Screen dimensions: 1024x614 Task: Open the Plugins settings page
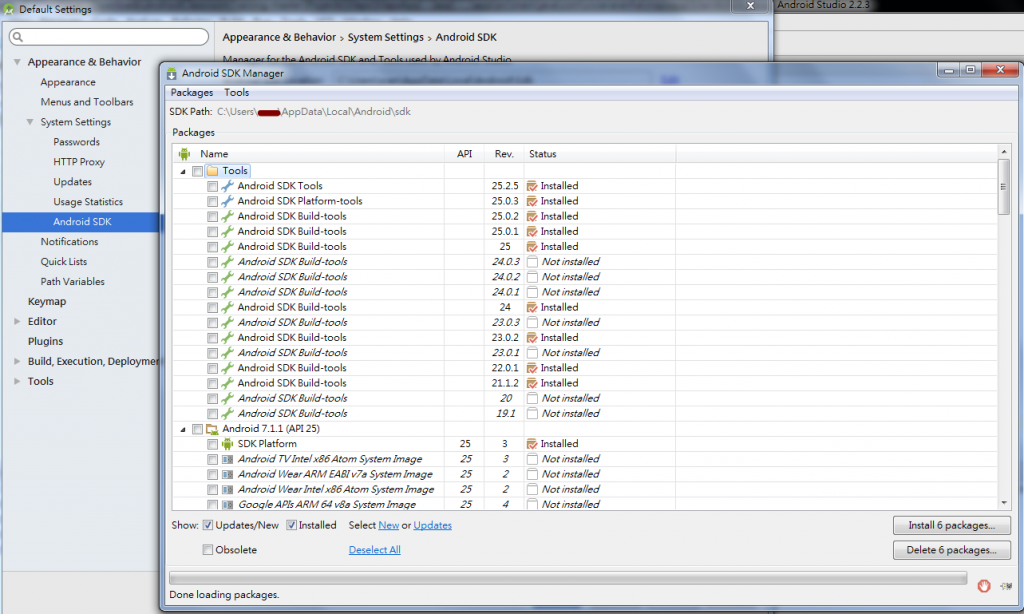(x=46, y=341)
